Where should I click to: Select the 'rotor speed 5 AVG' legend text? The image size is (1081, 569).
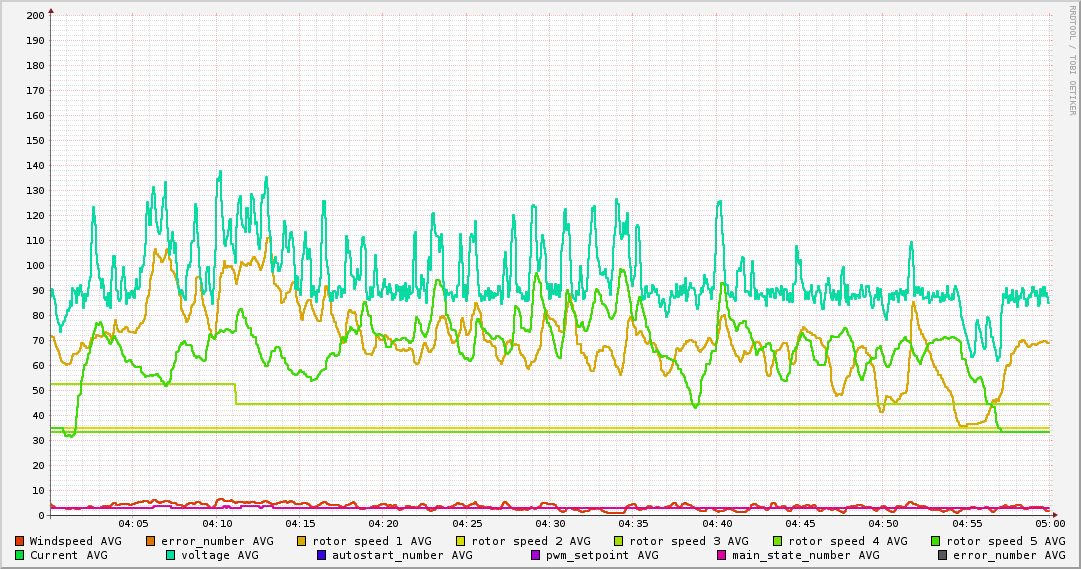coord(1006,541)
